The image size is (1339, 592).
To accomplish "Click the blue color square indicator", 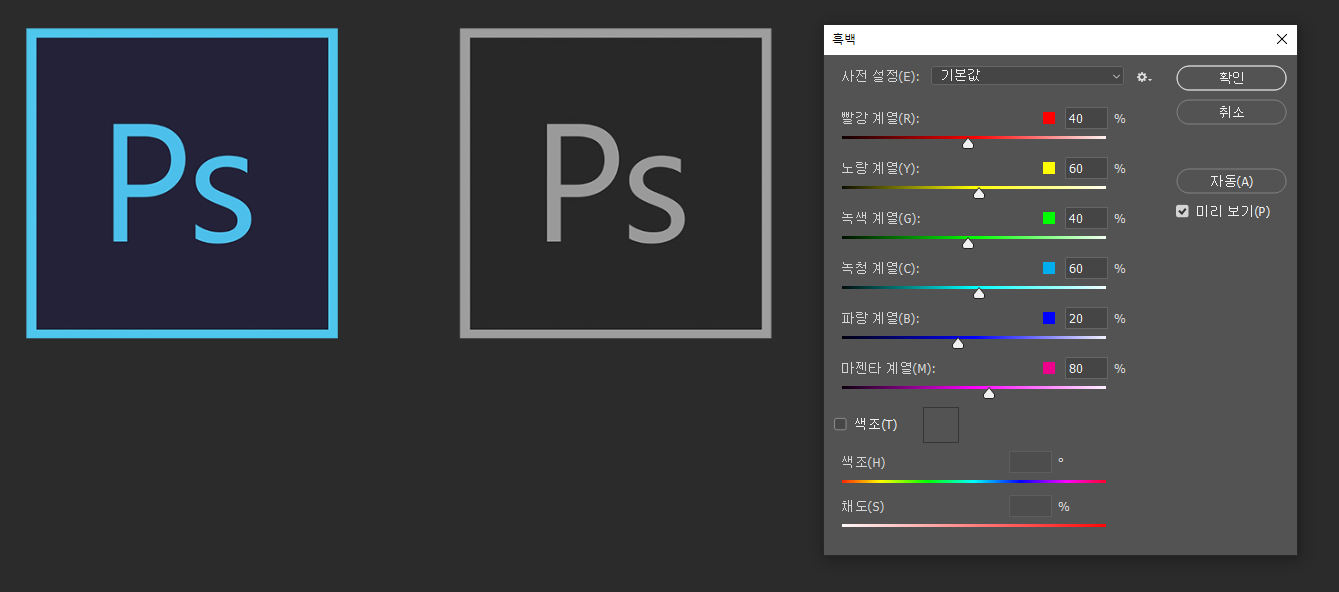I will (1049, 318).
